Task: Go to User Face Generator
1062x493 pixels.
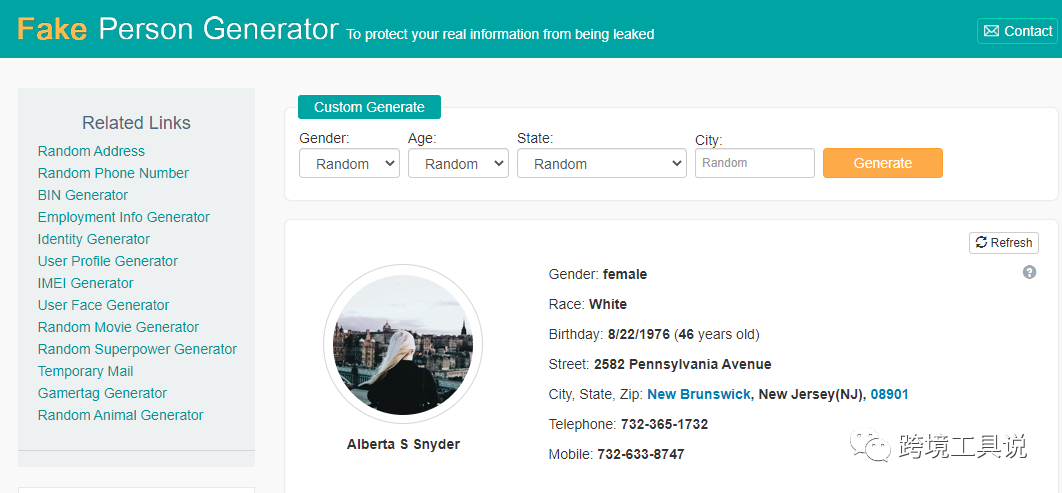Action: pyautogui.click(x=104, y=305)
